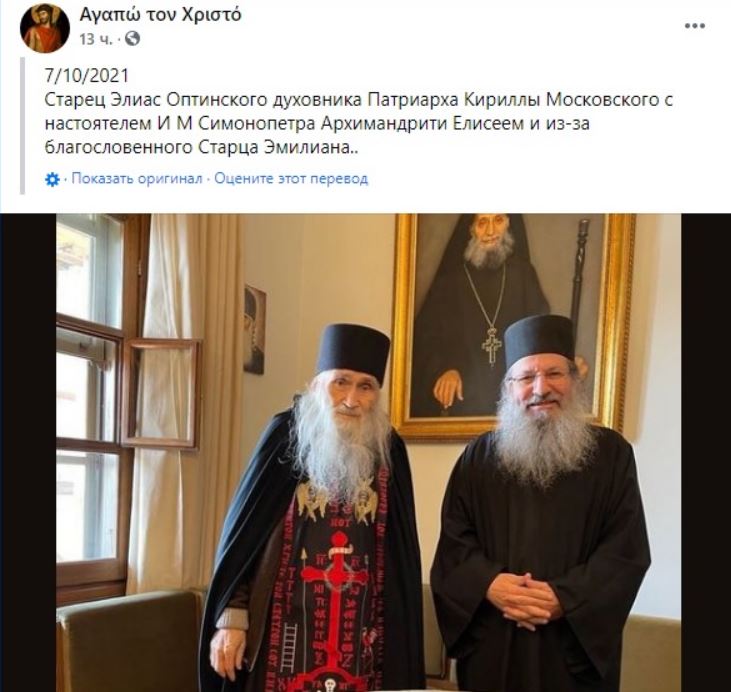This screenshot has width=731, height=692.
Task: Open the posted photo of two monks
Action: pyautogui.click(x=368, y=453)
